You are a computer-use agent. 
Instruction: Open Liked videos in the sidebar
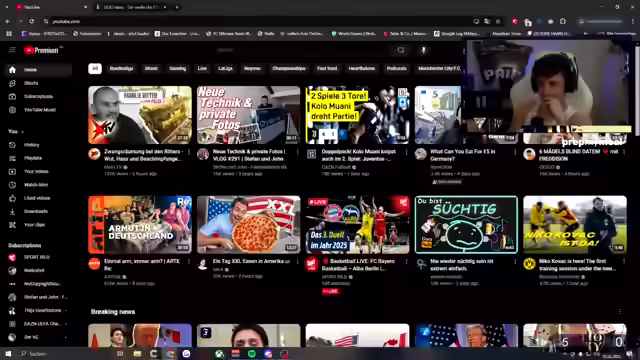pos(36,198)
